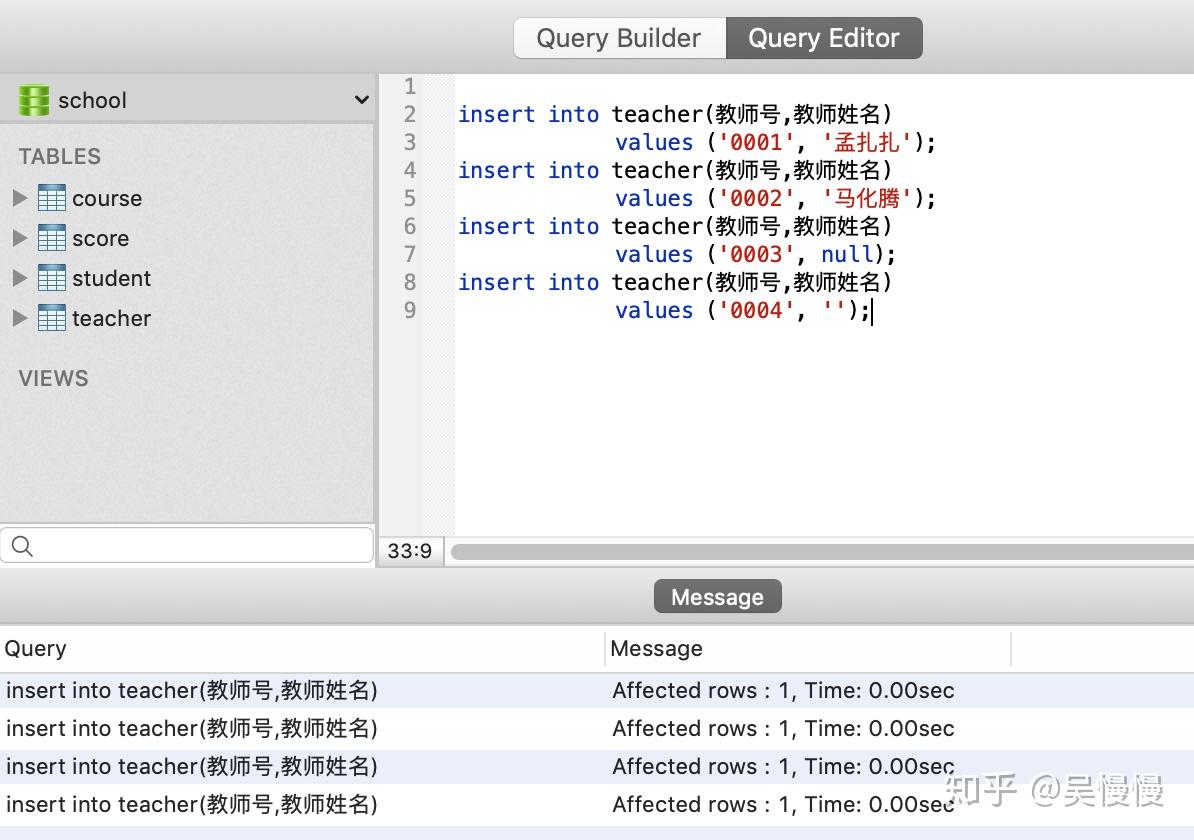1194x840 pixels.
Task: Switch to the Query Builder tab
Action: tap(619, 38)
